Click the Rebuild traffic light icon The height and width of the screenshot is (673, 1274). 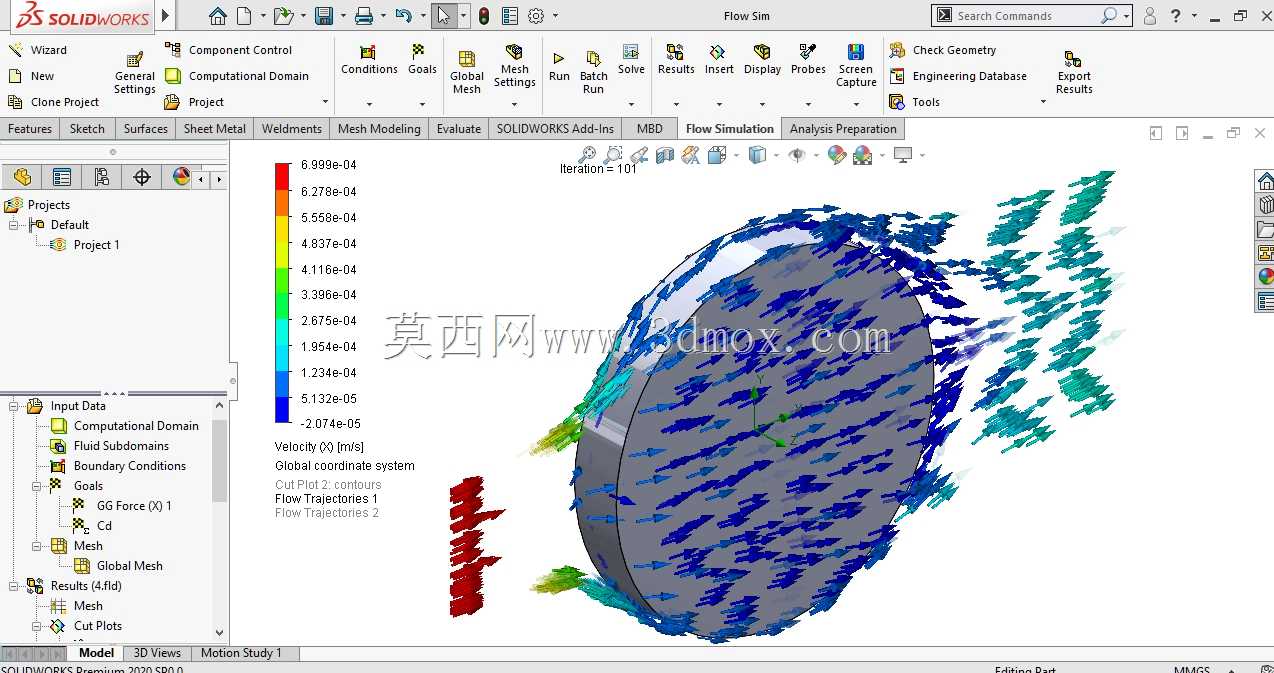484,16
